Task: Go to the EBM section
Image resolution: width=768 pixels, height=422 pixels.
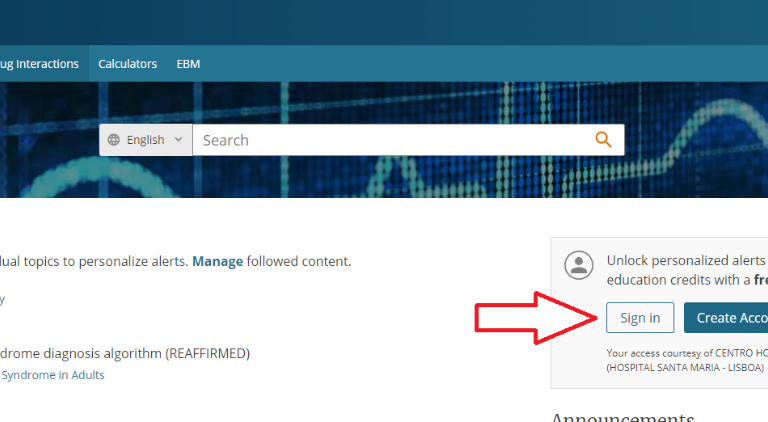Action: tap(188, 64)
